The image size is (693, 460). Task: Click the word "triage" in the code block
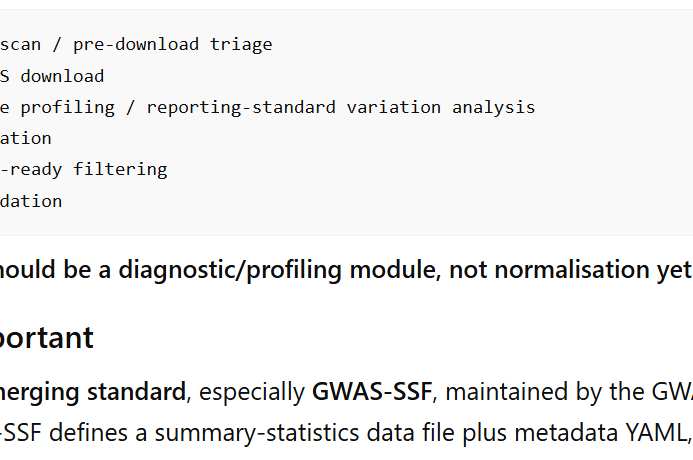coord(241,45)
